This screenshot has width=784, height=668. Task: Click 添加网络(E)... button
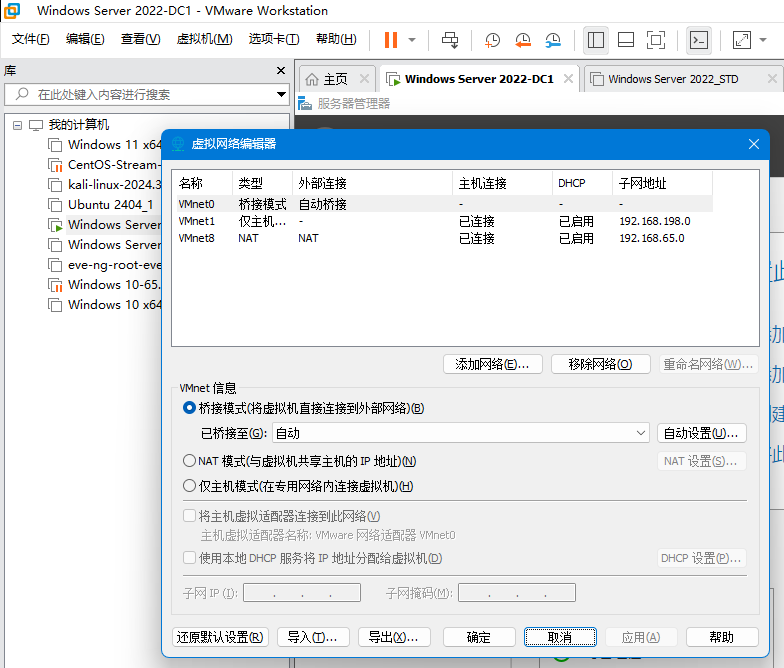[x=492, y=364]
